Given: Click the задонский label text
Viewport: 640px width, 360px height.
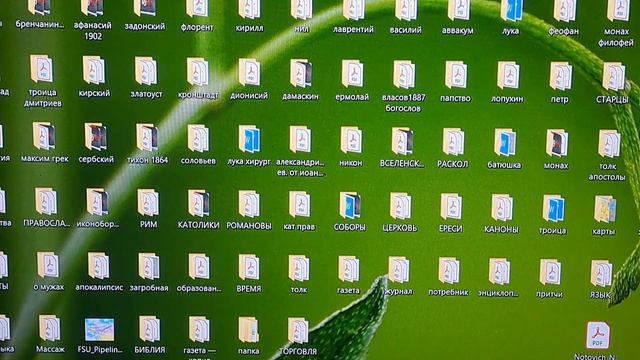Looking at the screenshot, I should point(145,26).
